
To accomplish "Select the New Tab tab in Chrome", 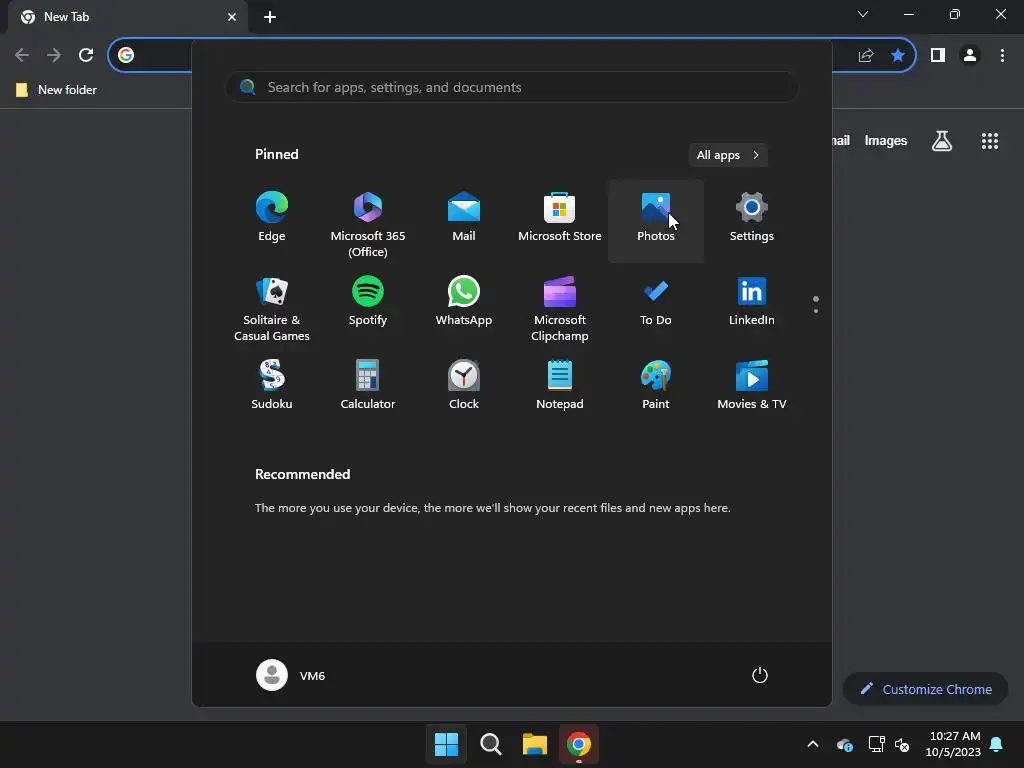I will click(x=128, y=17).
